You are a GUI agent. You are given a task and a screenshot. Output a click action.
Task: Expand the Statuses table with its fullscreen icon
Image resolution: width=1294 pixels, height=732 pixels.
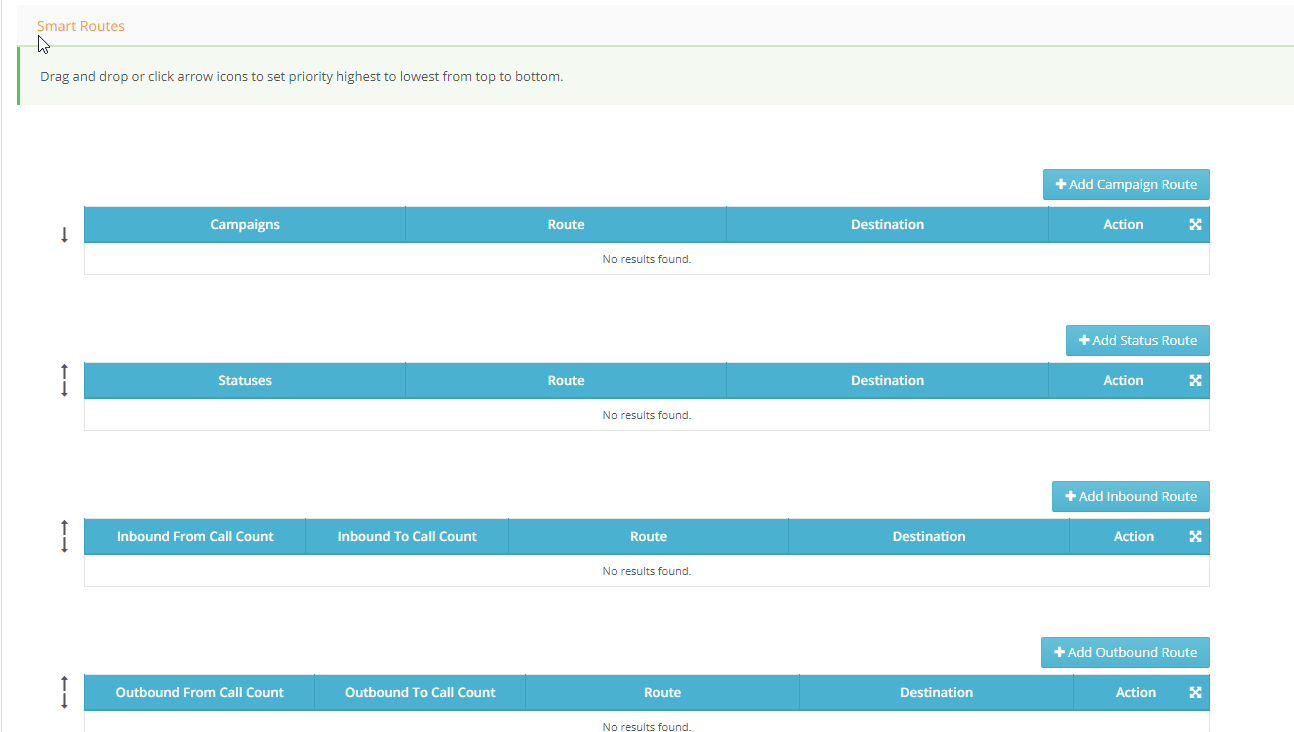click(1195, 380)
